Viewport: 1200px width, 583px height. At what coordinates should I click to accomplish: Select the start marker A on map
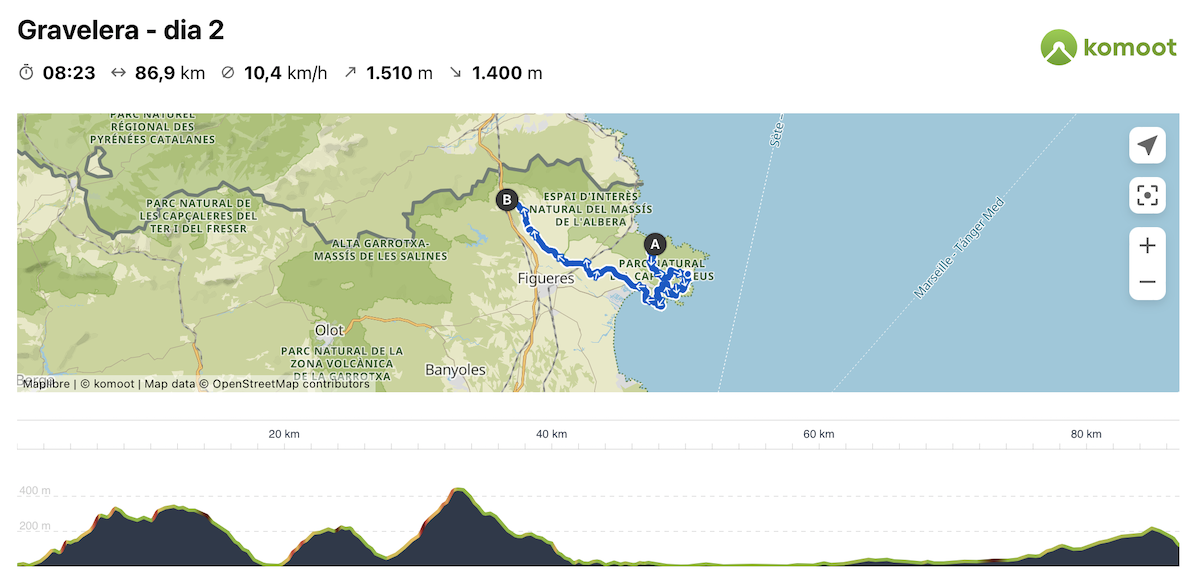coord(656,243)
